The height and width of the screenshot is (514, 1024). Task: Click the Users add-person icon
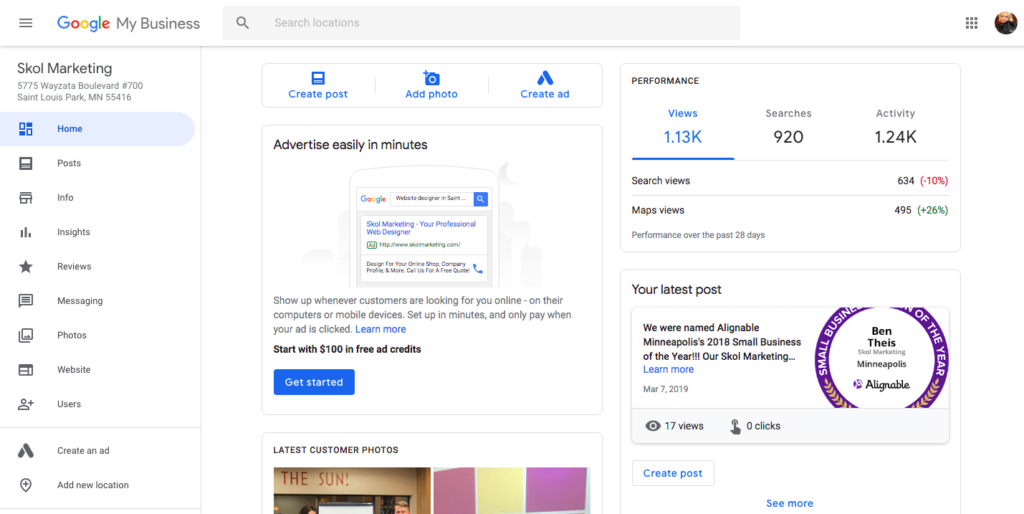pos(25,404)
